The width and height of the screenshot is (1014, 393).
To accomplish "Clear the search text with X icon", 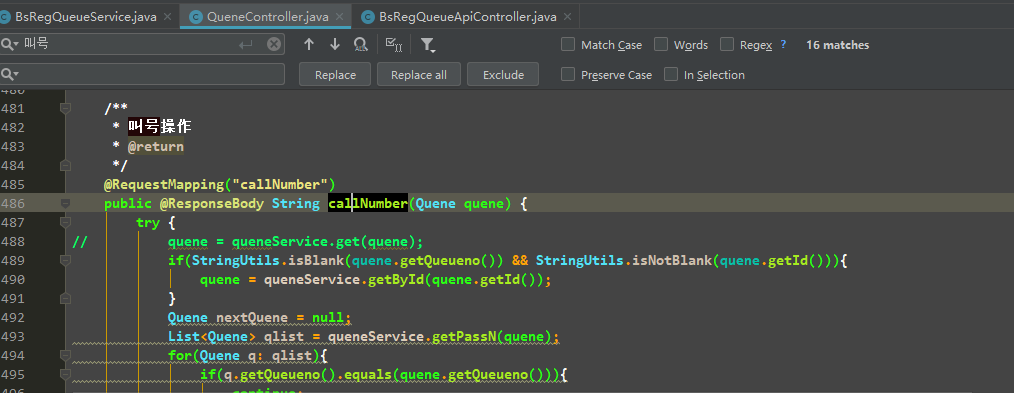I will coord(274,44).
